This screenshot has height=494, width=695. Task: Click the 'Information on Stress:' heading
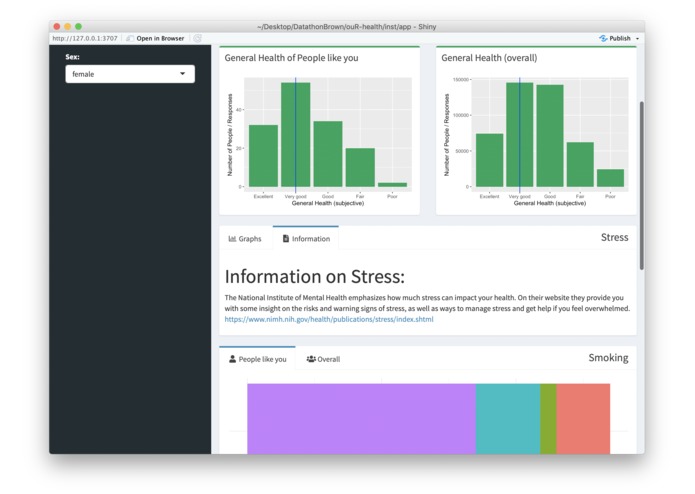tap(315, 276)
